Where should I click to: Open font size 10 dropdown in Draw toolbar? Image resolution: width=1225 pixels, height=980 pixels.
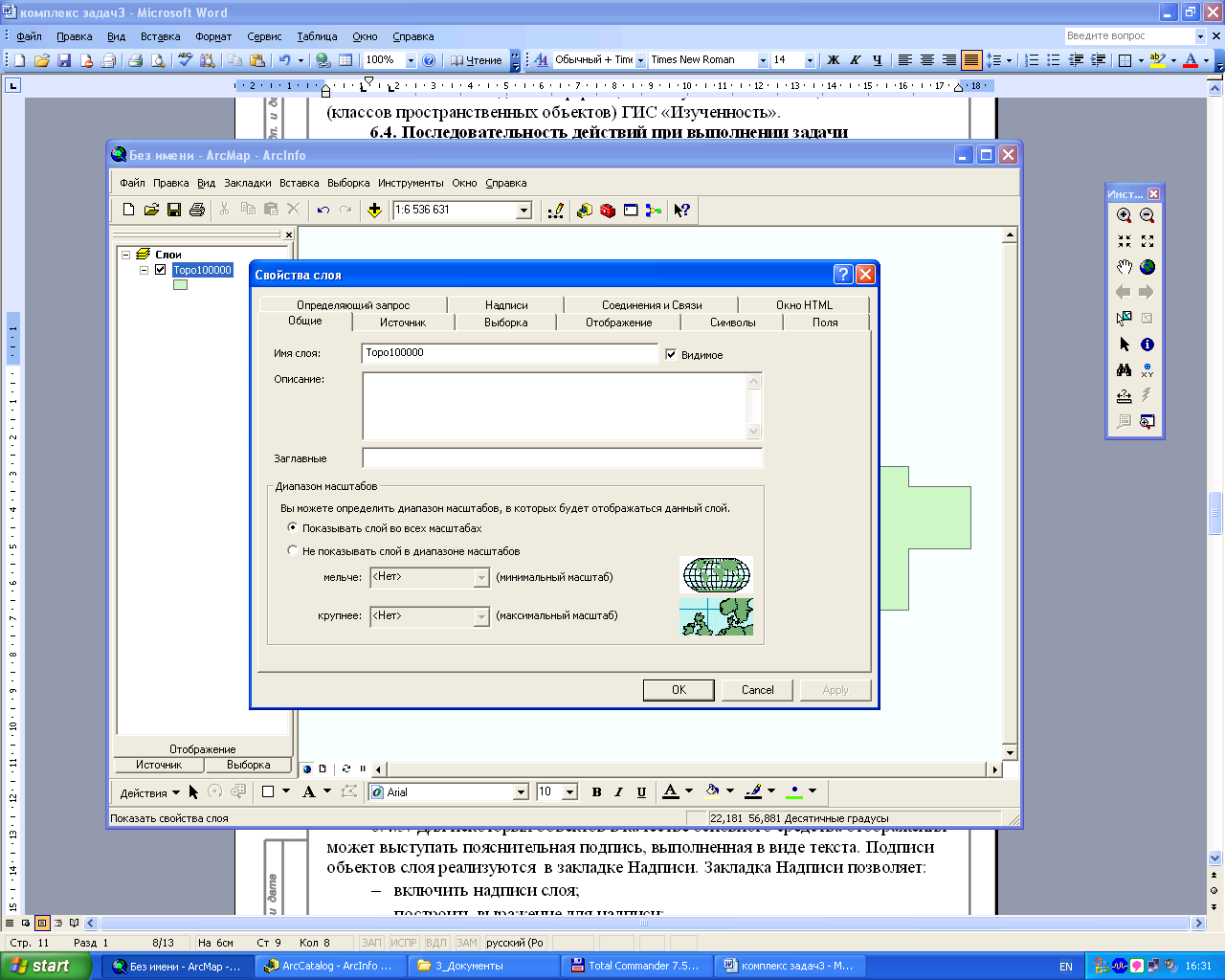[569, 792]
